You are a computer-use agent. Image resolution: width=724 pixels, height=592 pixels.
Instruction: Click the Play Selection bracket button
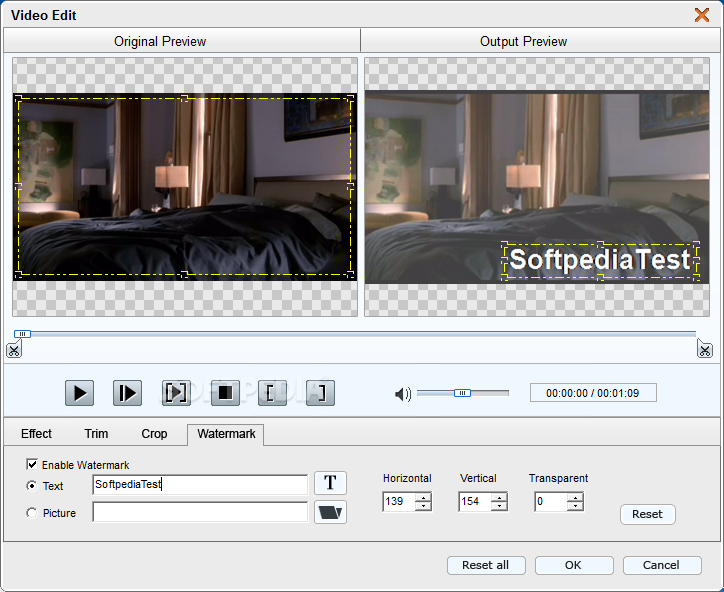176,393
